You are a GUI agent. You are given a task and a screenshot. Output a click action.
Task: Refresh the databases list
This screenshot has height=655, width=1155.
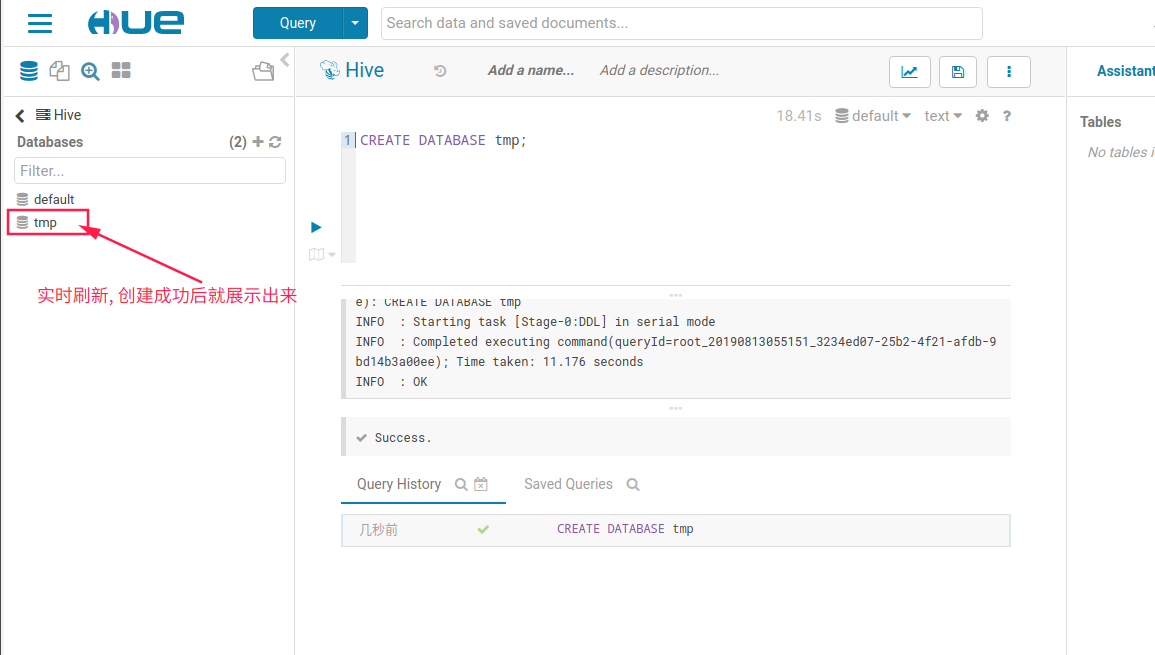[275, 141]
